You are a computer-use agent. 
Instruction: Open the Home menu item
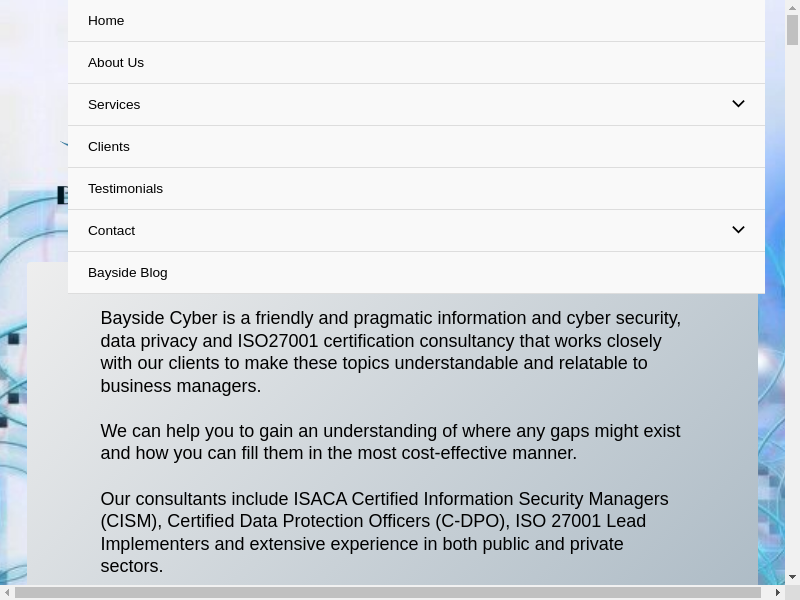pyautogui.click(x=106, y=21)
